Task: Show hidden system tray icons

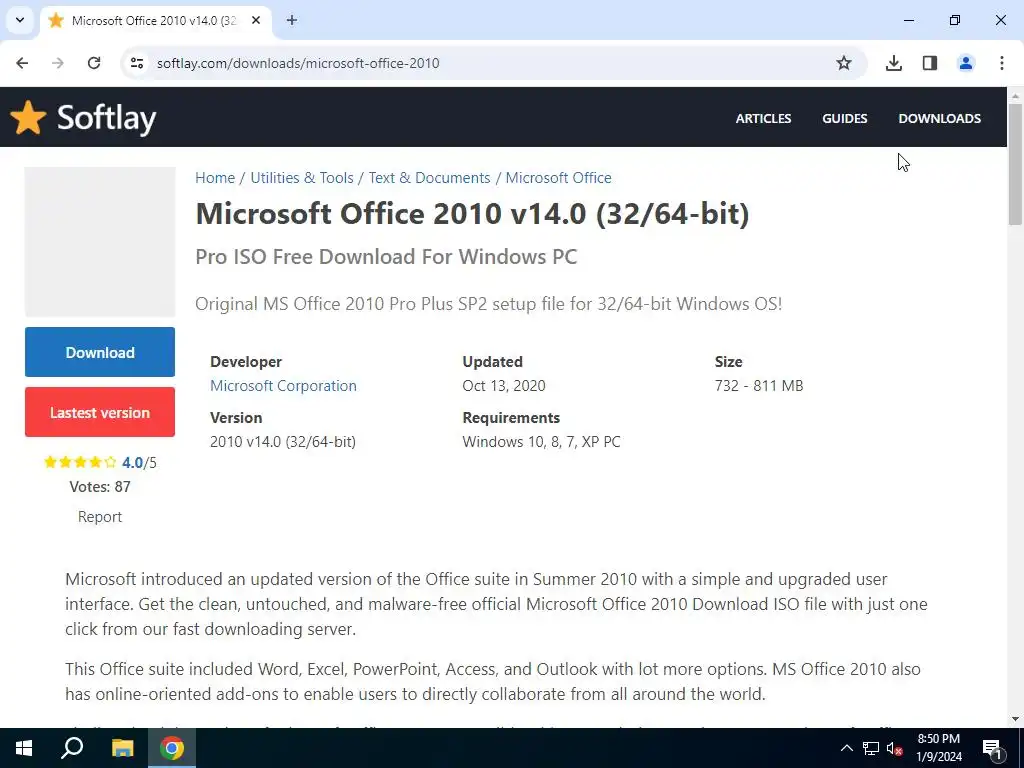Action: click(846, 748)
